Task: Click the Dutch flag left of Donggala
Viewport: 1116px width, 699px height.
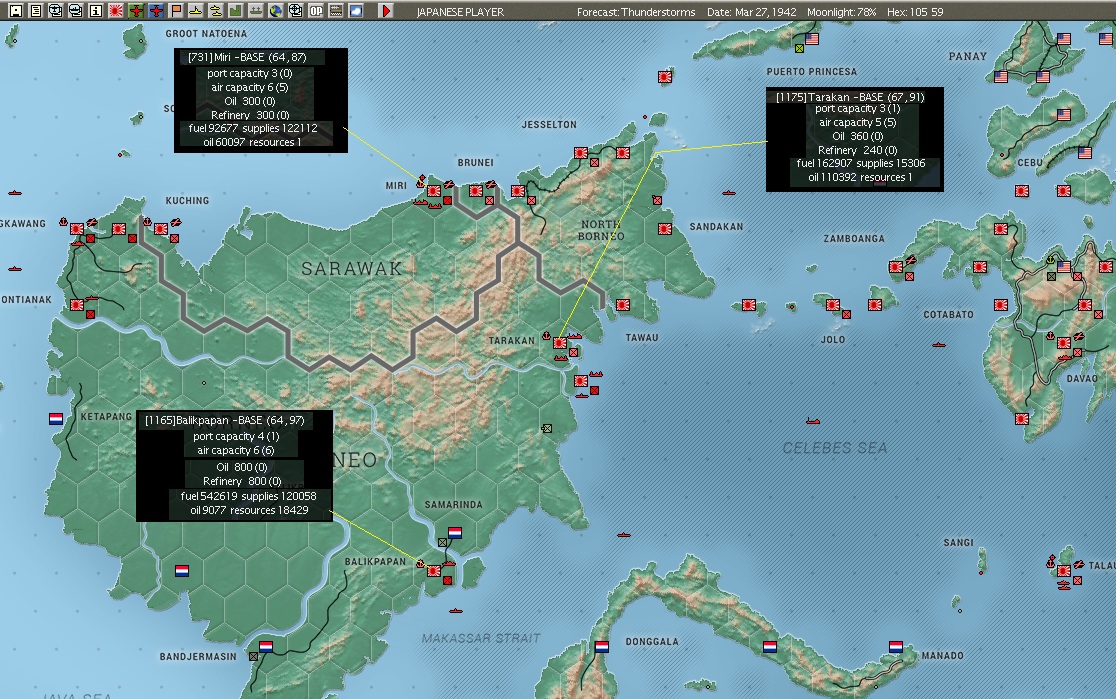Action: click(602, 646)
